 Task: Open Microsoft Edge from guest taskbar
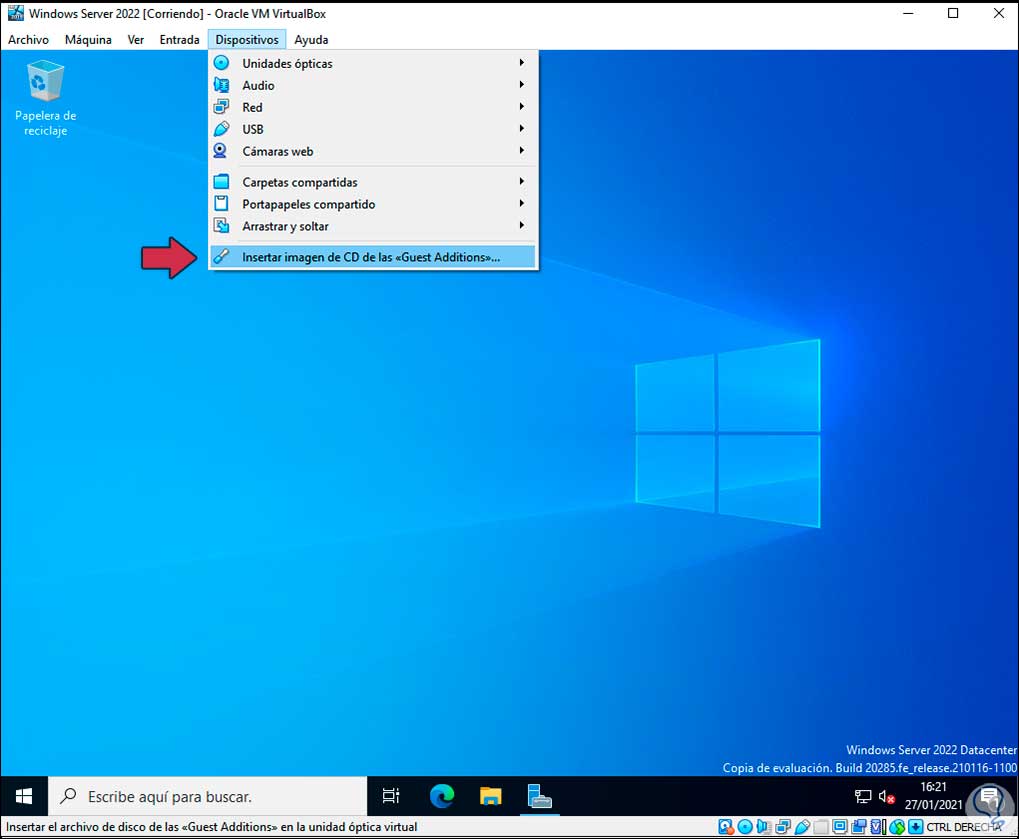pyautogui.click(x=442, y=796)
